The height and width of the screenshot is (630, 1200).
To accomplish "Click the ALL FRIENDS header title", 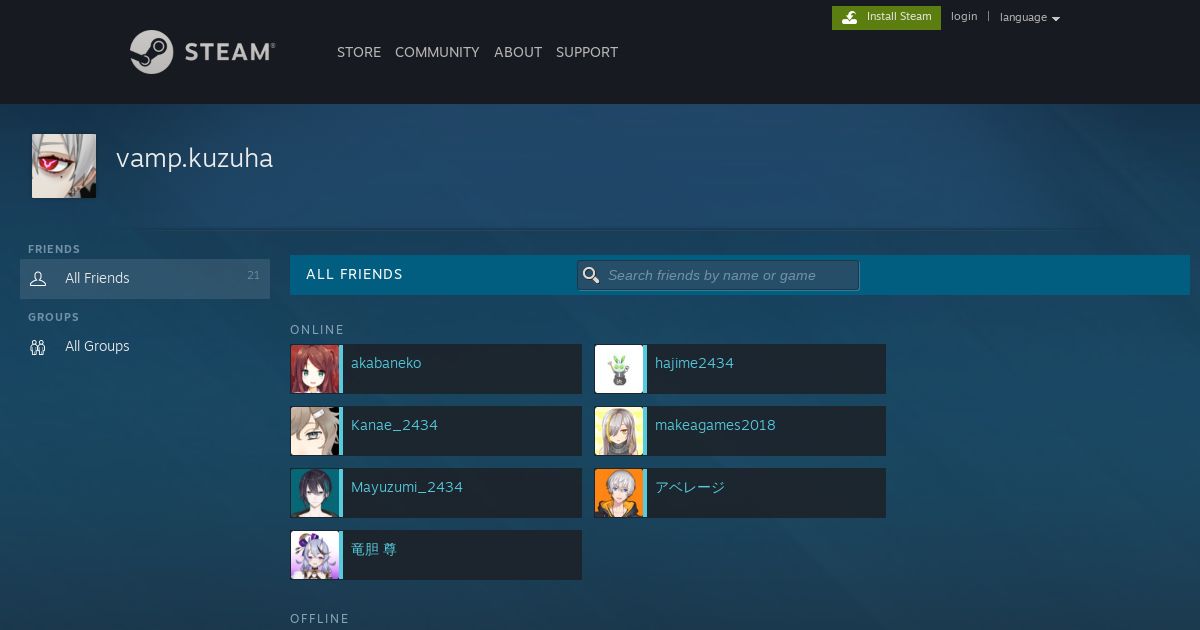I will pyautogui.click(x=354, y=275).
